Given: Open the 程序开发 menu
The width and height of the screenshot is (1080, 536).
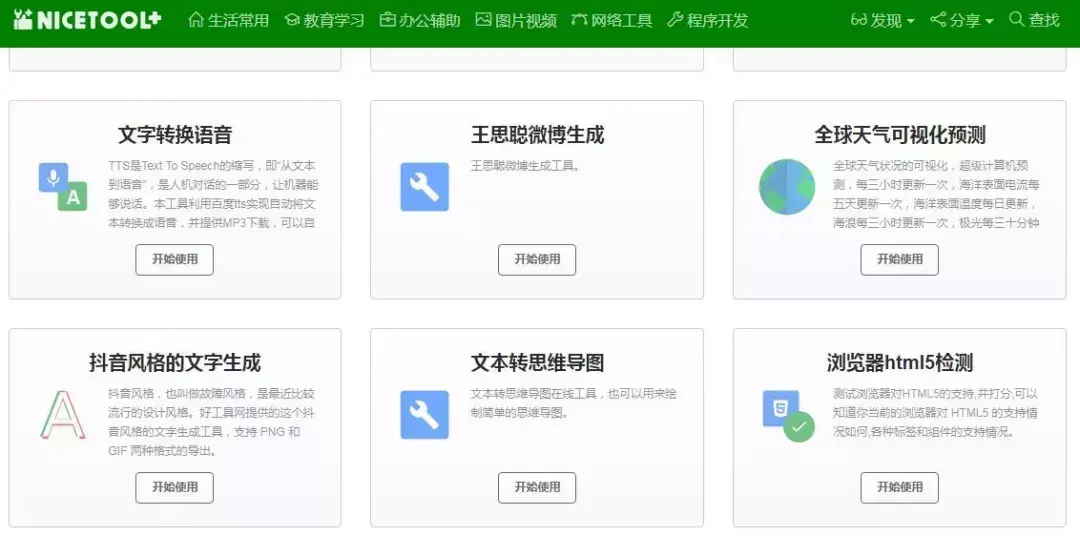Looking at the screenshot, I should 707,20.
